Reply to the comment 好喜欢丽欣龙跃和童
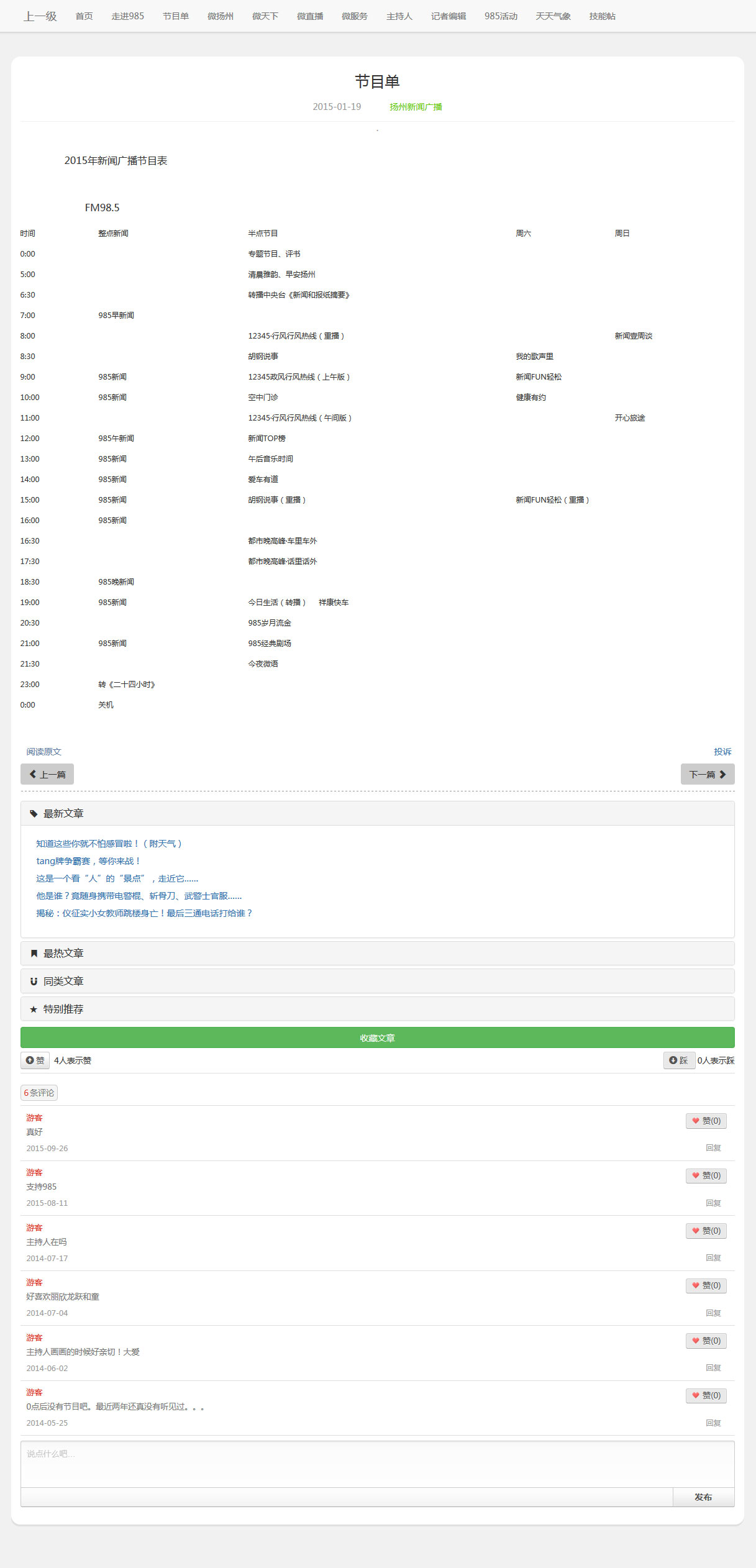The image size is (756, 1568). pos(713,1313)
